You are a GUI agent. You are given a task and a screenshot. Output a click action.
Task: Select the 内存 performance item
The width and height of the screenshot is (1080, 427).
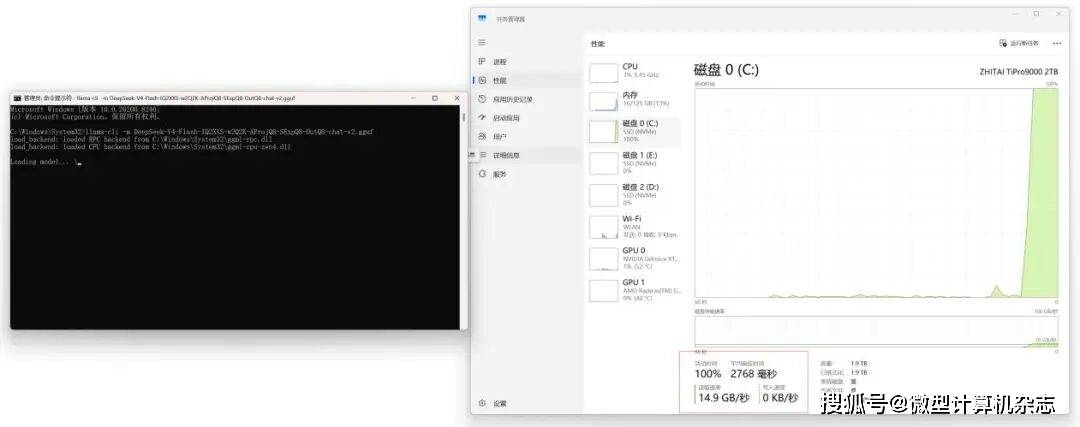(634, 99)
